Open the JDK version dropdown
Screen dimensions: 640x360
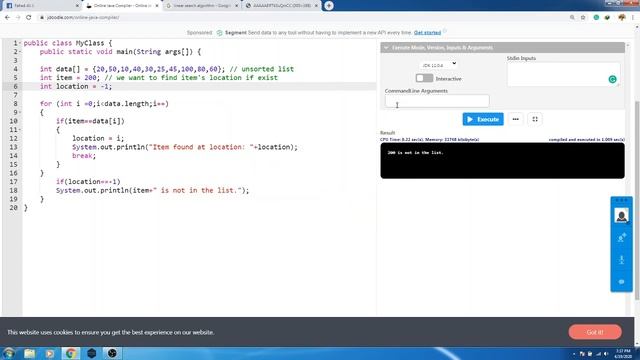point(438,65)
